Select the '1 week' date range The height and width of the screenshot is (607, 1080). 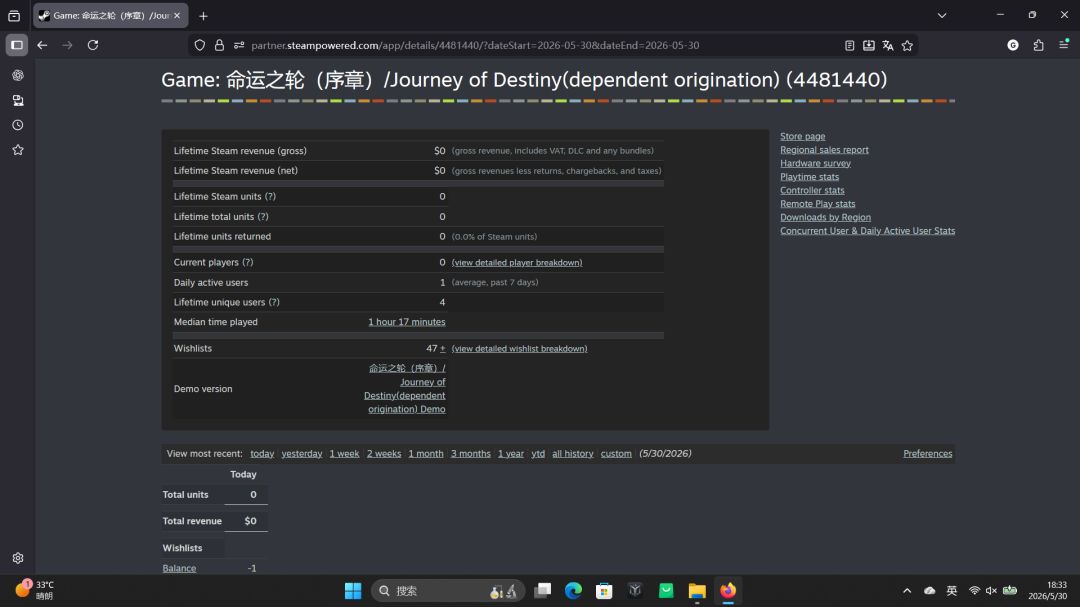click(344, 453)
